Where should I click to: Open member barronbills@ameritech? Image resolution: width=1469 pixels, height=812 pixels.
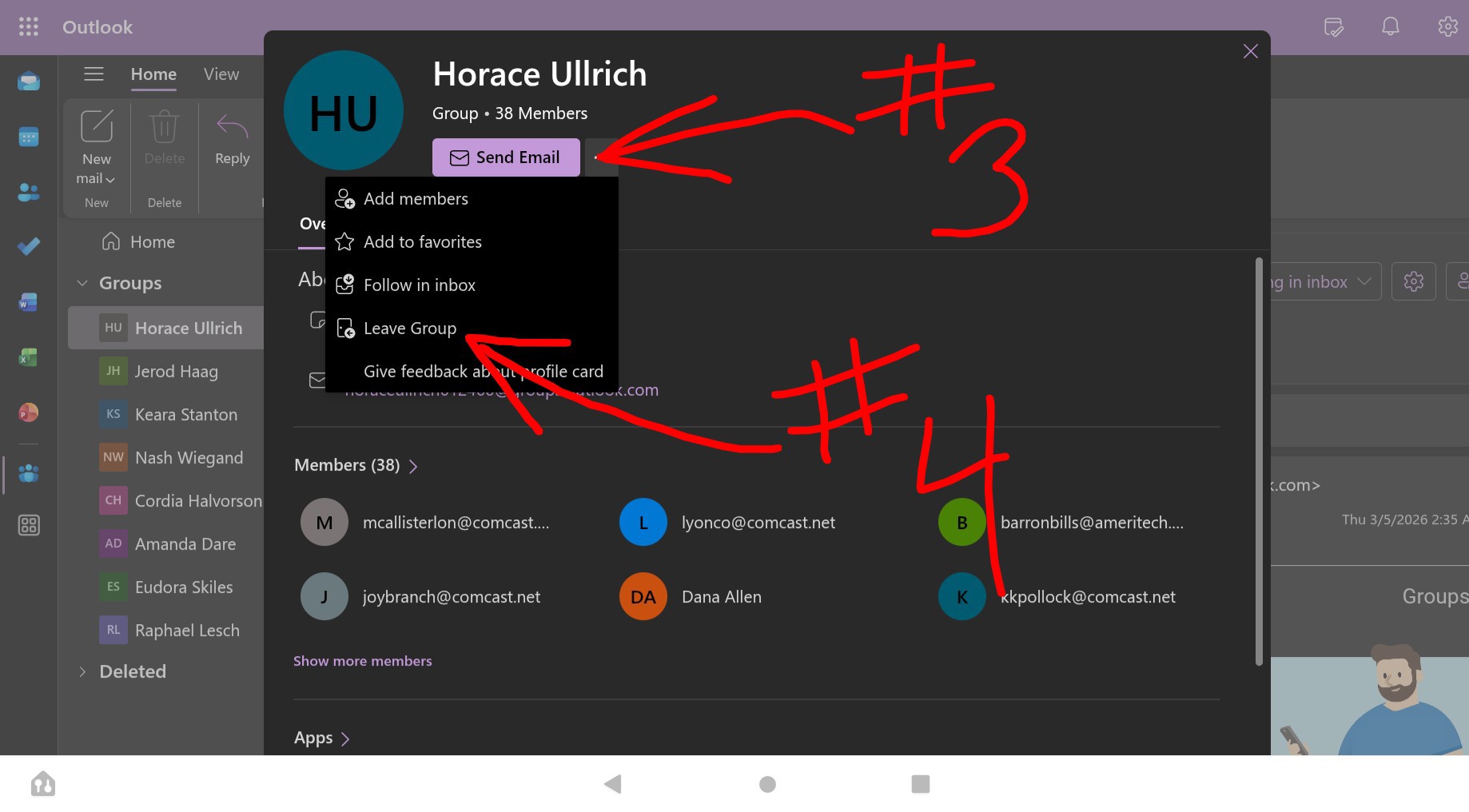pyautogui.click(x=1061, y=522)
